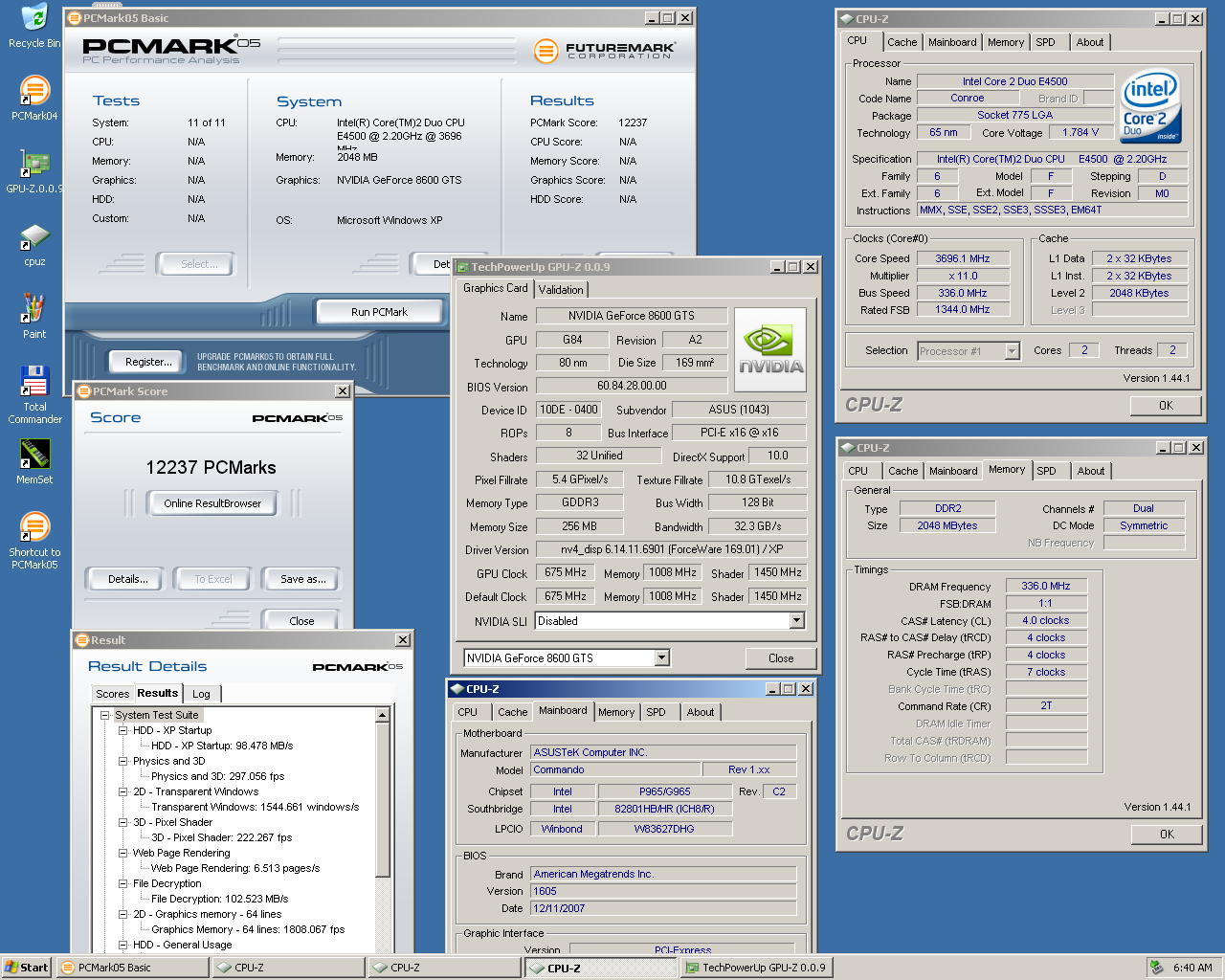Select the File Decryption: 102.523 MB/s result row
The image size is (1225, 980).
pyautogui.click(x=219, y=899)
